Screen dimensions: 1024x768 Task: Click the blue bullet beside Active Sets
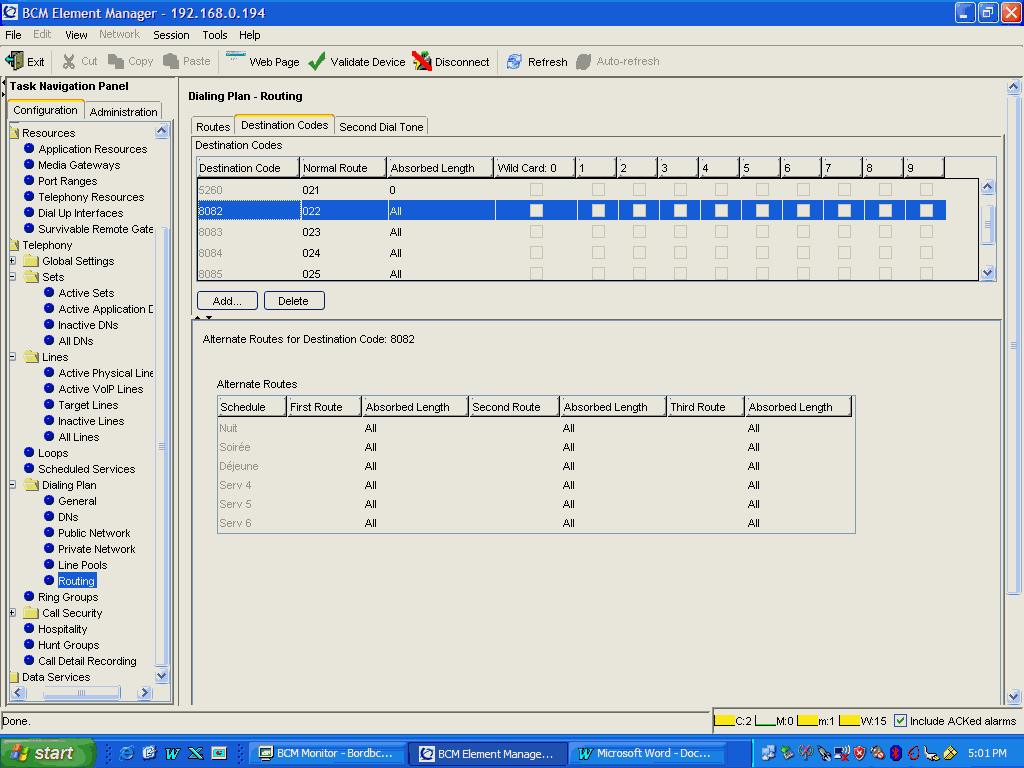click(49, 293)
